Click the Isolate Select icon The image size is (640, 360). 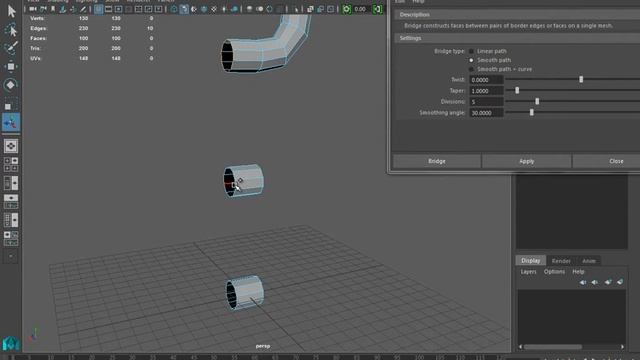click(x=296, y=9)
